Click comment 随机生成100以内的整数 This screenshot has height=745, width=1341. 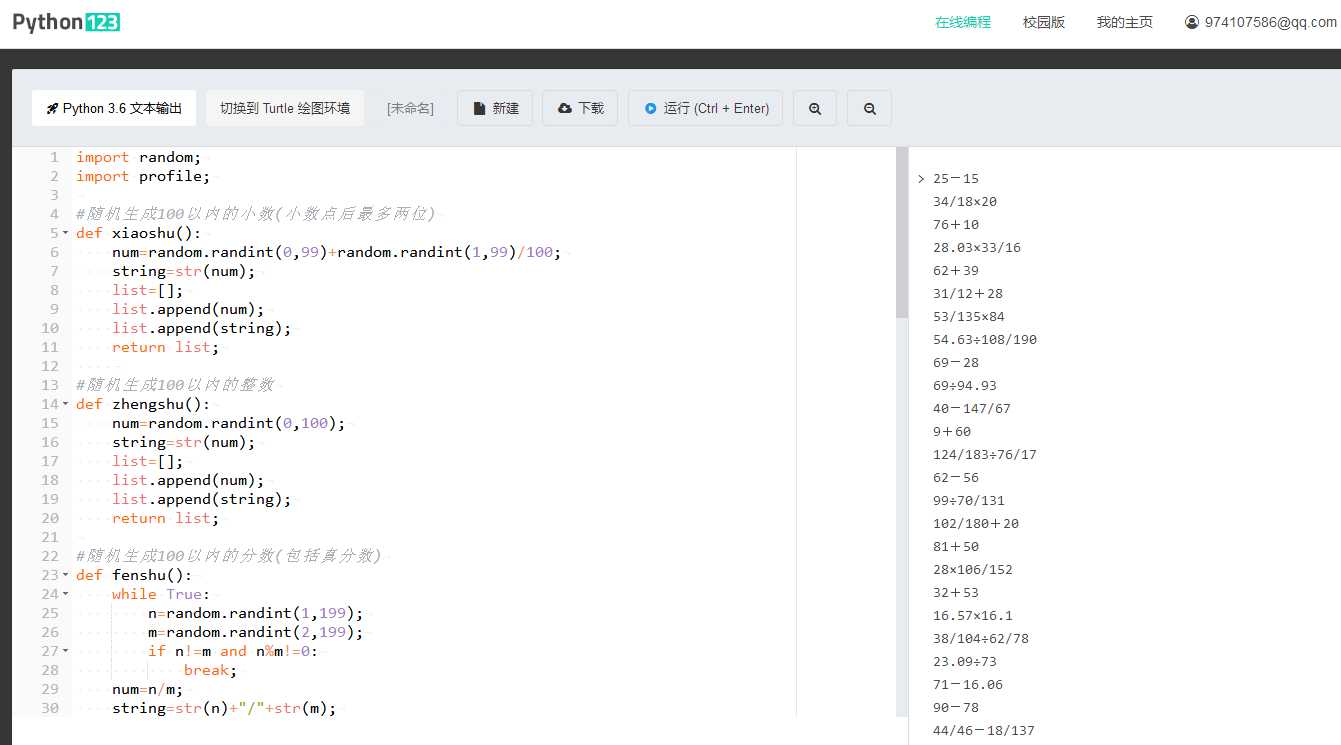(174, 385)
